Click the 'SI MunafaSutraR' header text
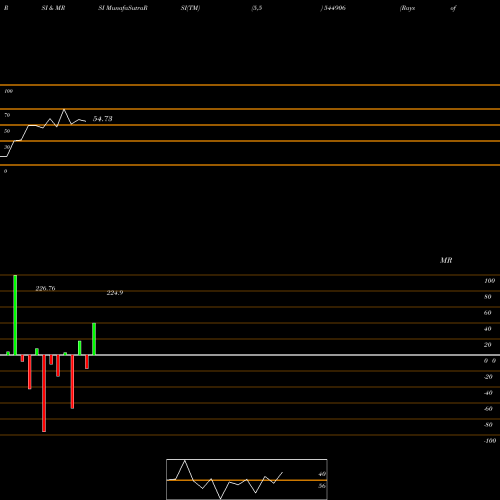 123,8
